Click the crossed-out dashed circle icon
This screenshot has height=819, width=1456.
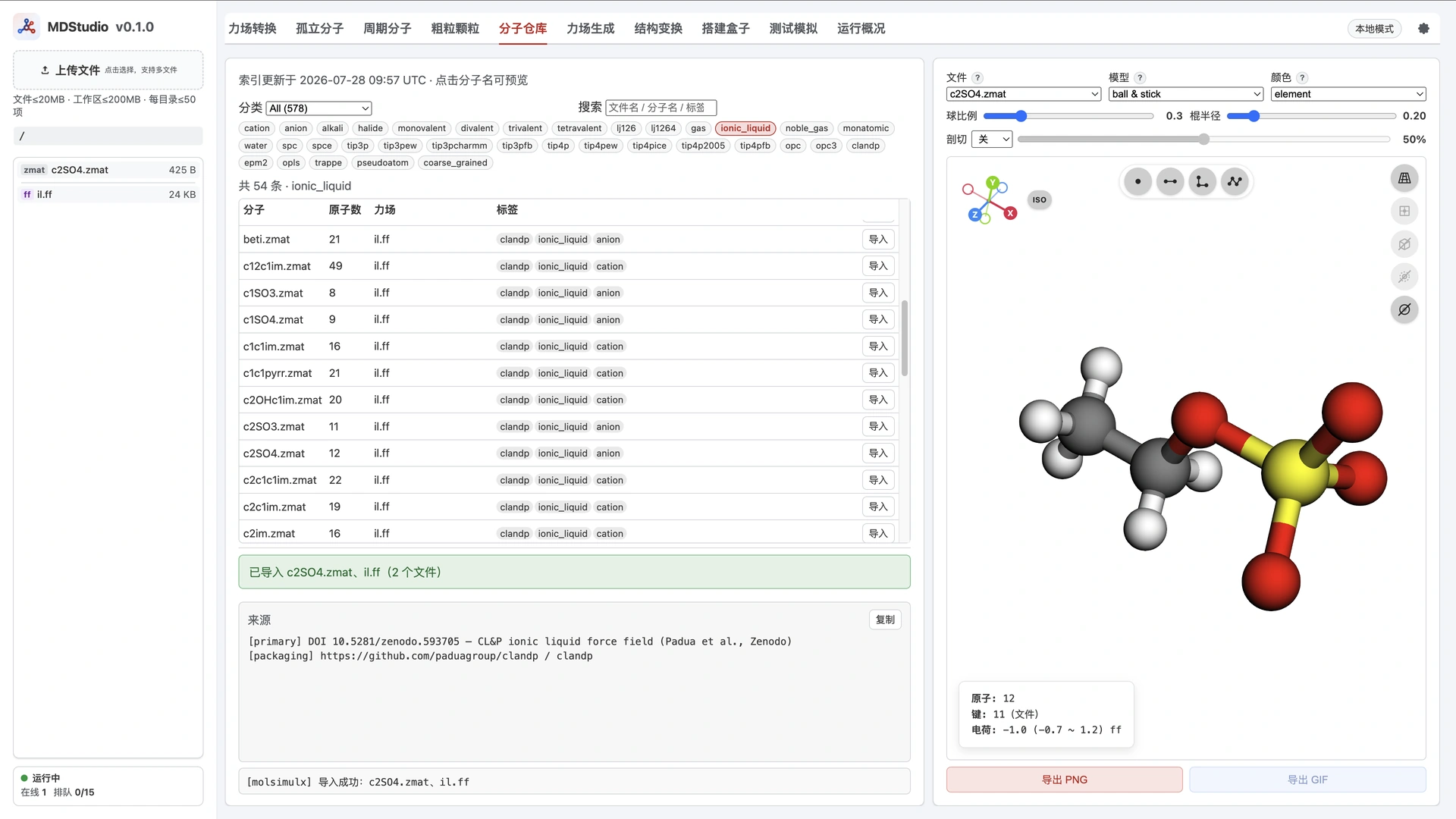point(1404,277)
